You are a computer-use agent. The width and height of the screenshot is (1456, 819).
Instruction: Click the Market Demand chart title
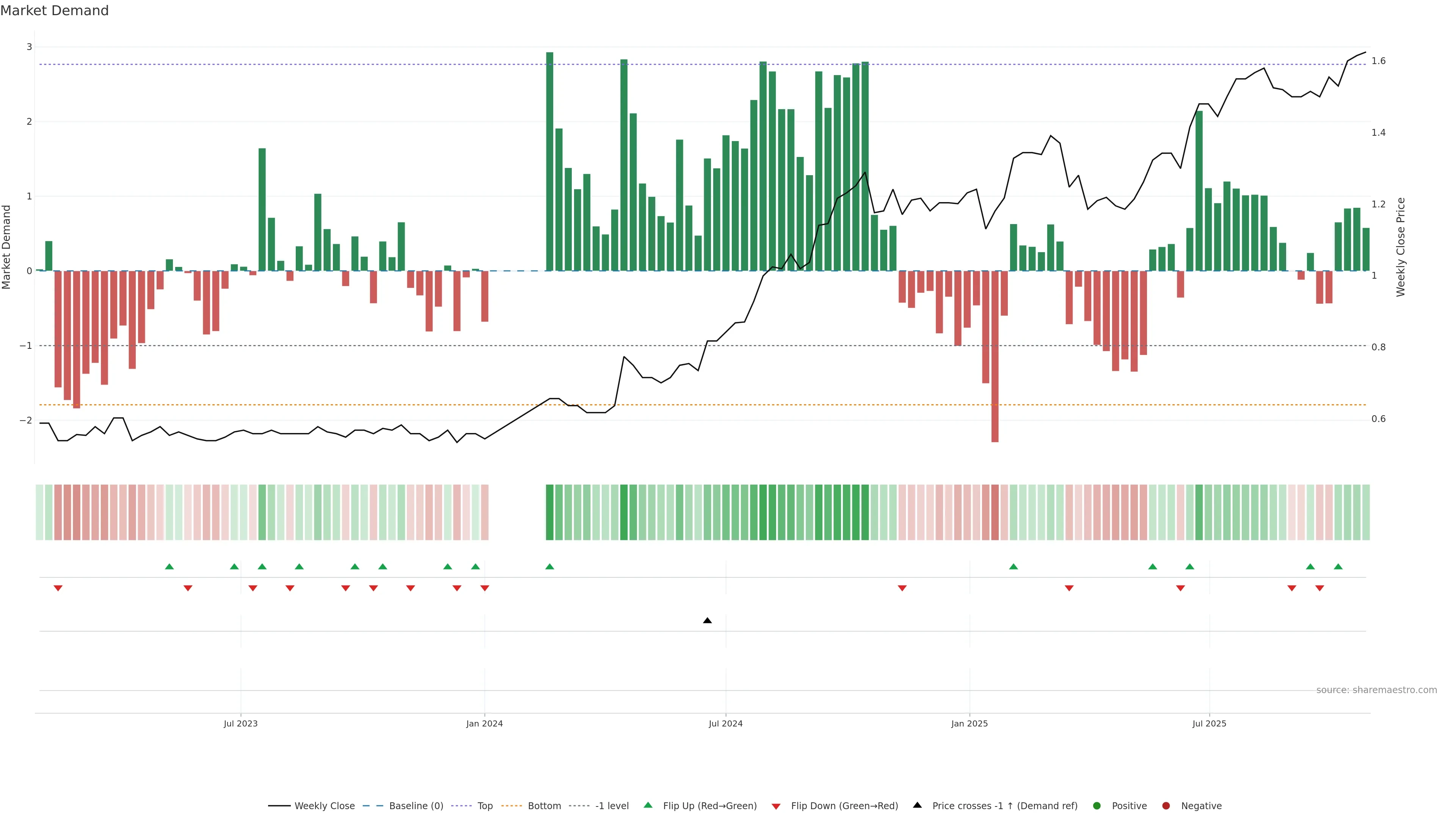click(x=54, y=11)
